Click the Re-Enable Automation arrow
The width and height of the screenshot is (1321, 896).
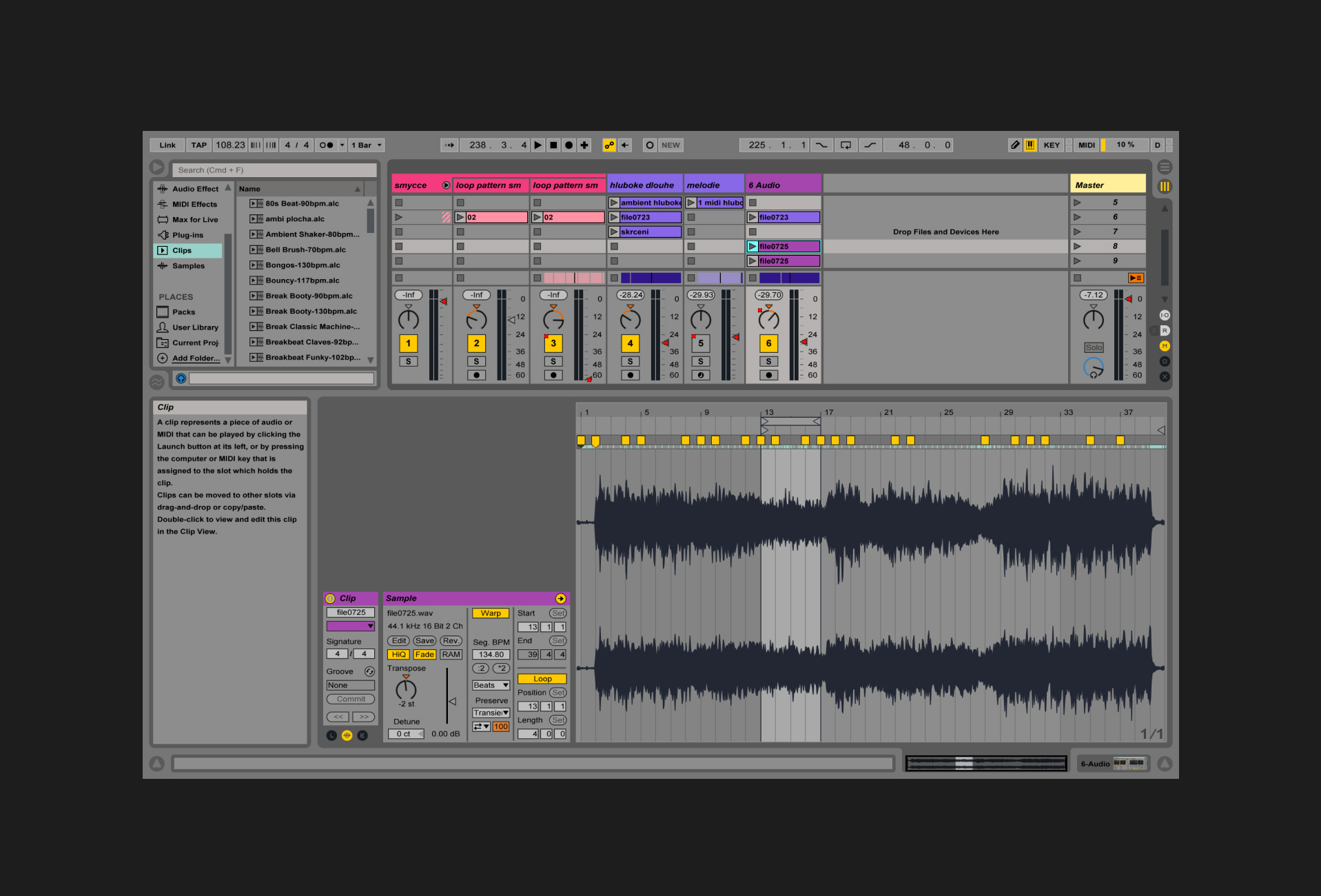click(x=625, y=145)
